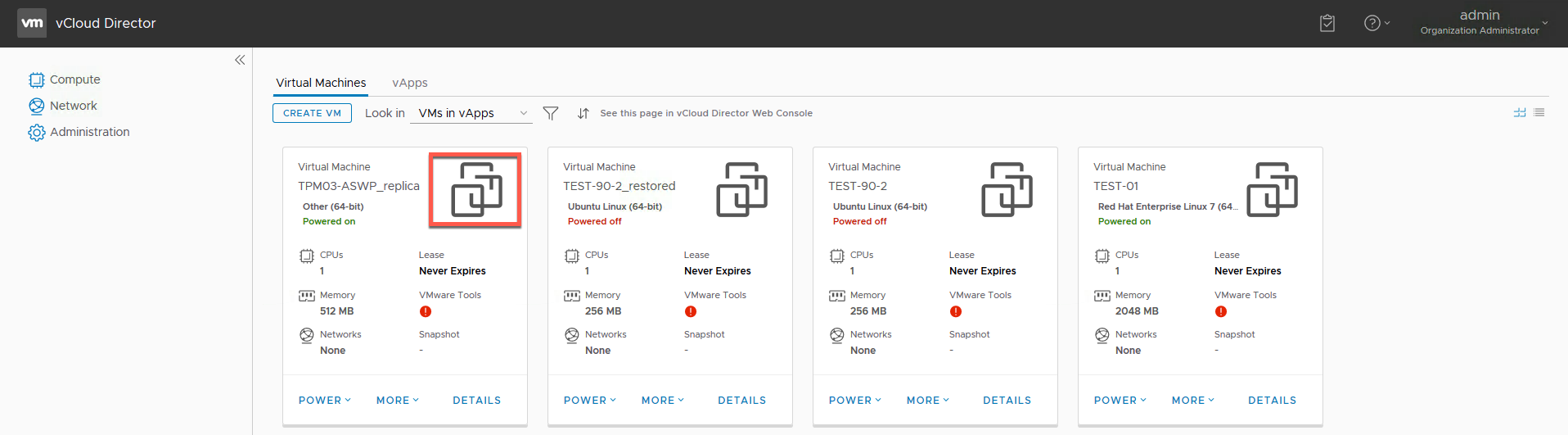The height and width of the screenshot is (435, 1568).
Task: Click VMware Tools warning icon on TPM03-ASWP_replica
Action: (x=426, y=311)
